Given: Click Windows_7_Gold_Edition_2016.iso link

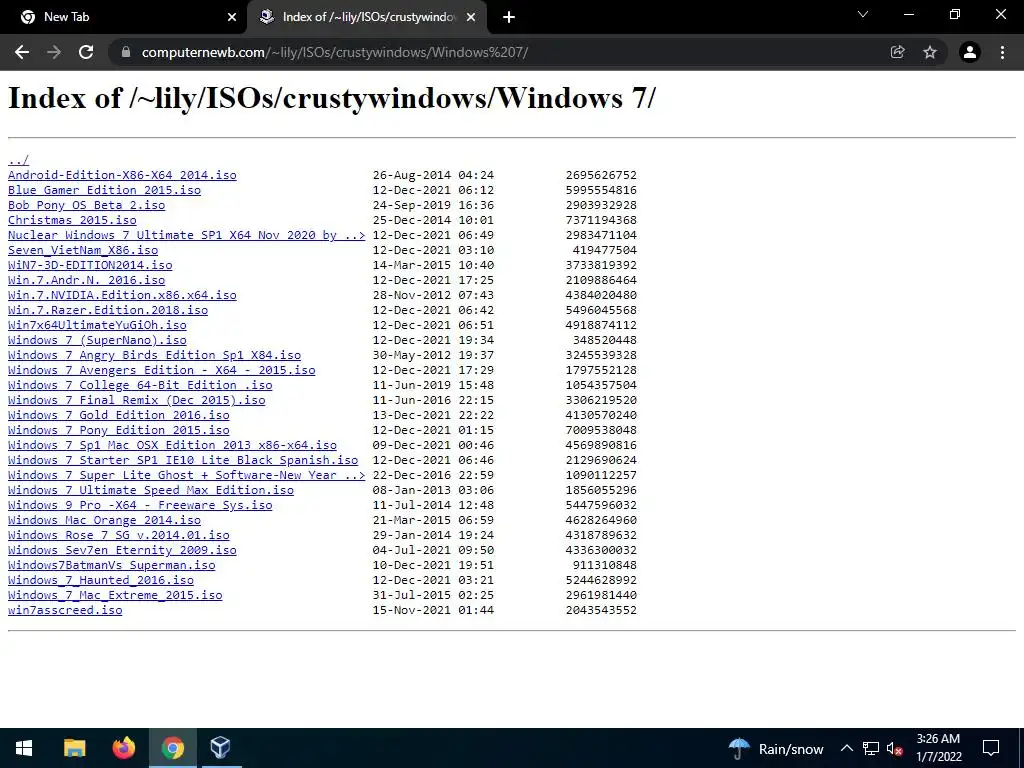Looking at the screenshot, I should (x=119, y=415).
